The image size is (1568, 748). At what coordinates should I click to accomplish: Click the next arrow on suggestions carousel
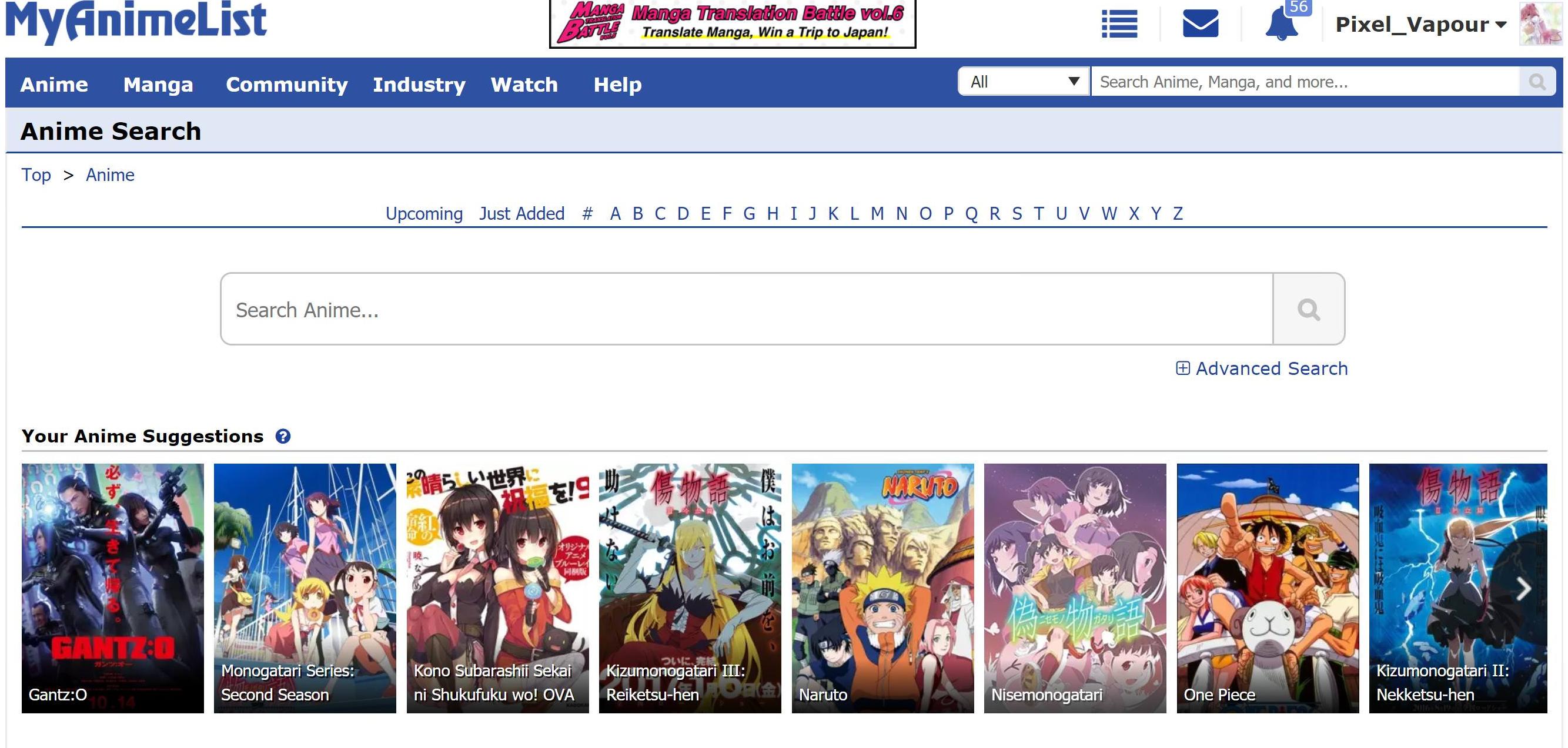[x=1523, y=588]
